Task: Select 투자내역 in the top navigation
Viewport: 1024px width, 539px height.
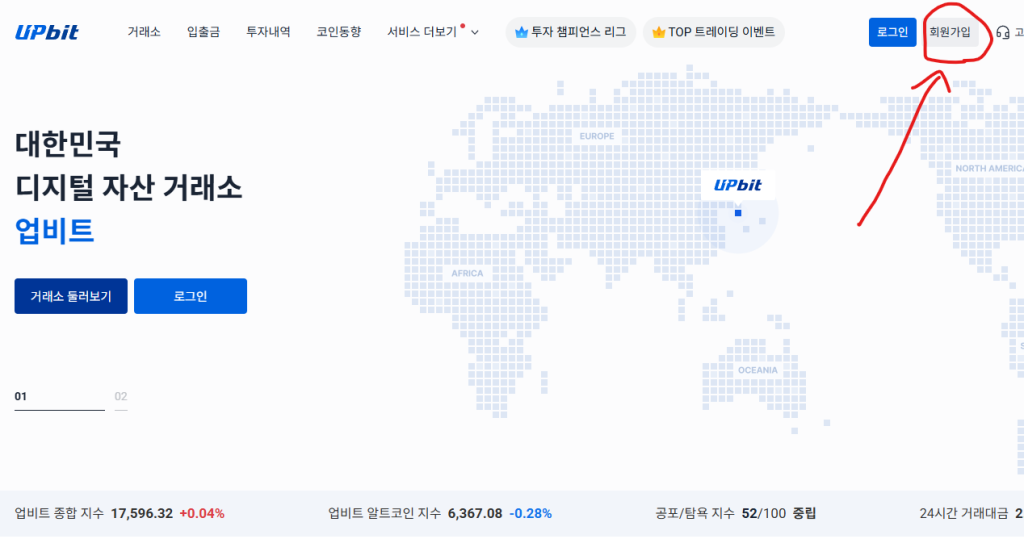Action: tap(268, 32)
